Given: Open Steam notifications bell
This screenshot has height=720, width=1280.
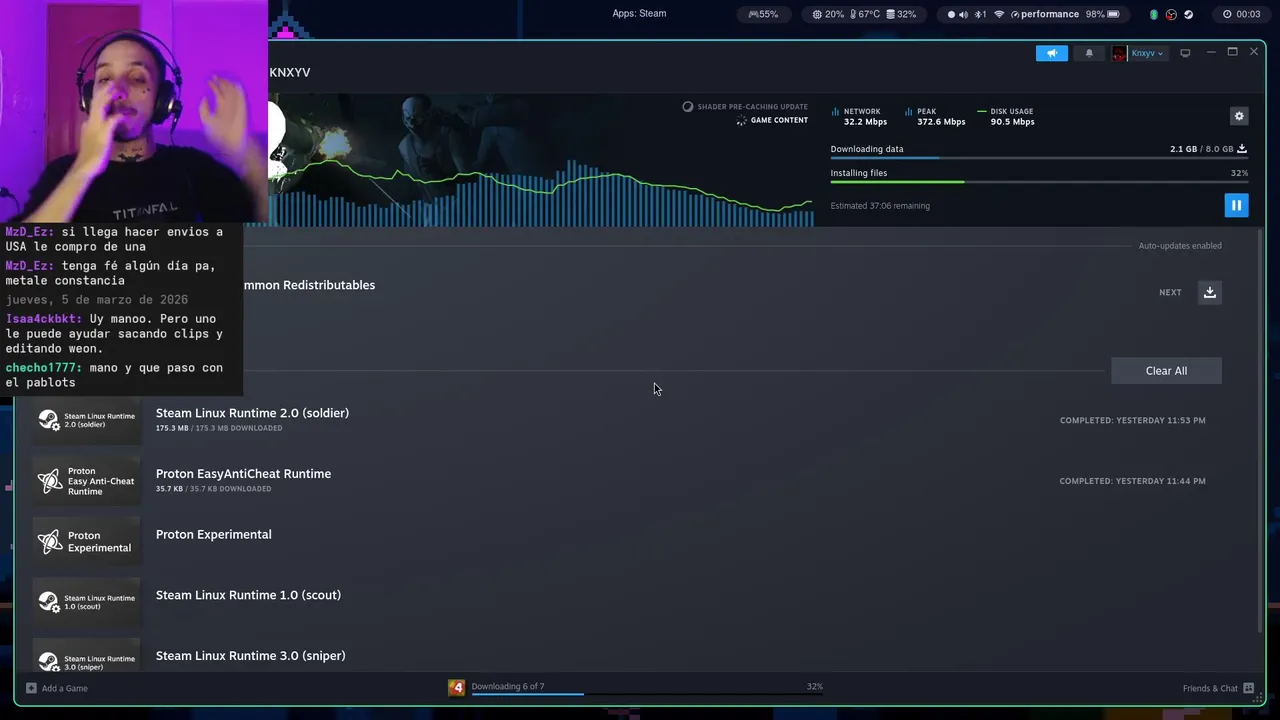Looking at the screenshot, I should point(1089,53).
